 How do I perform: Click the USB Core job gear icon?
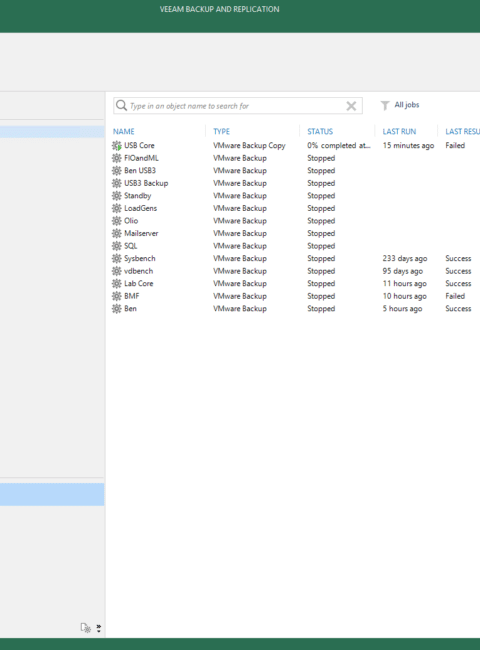116,146
